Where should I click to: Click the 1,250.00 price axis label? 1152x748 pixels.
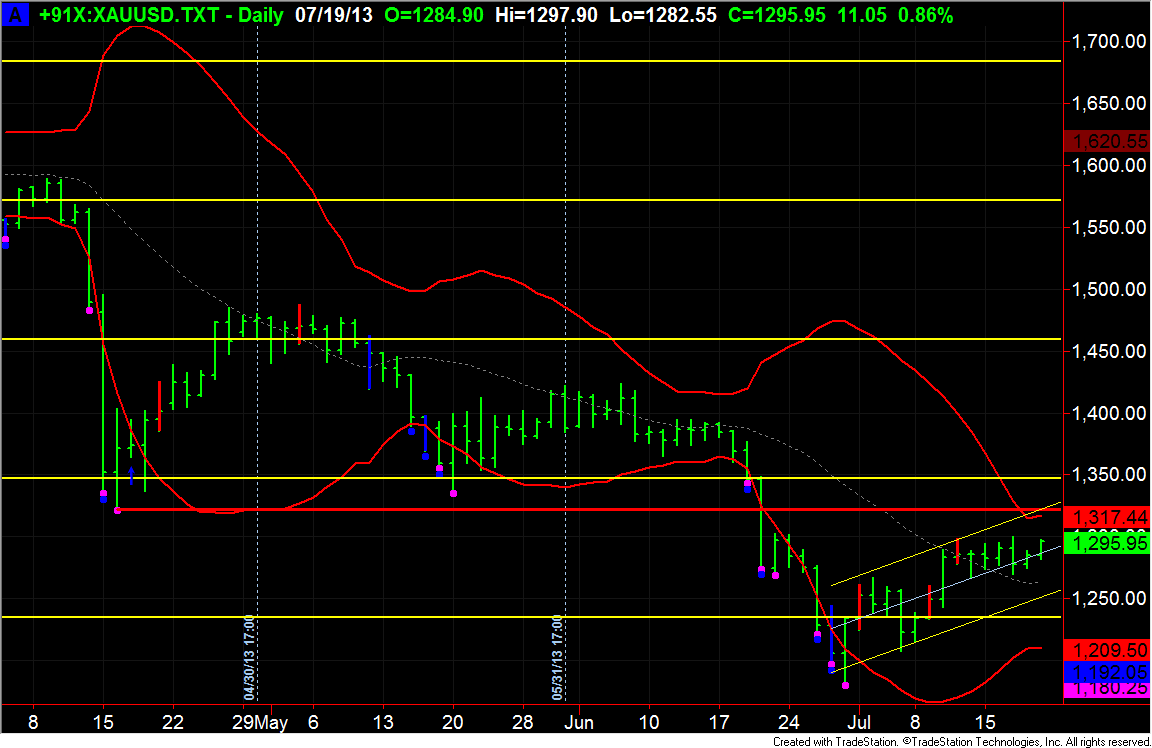click(x=1109, y=599)
